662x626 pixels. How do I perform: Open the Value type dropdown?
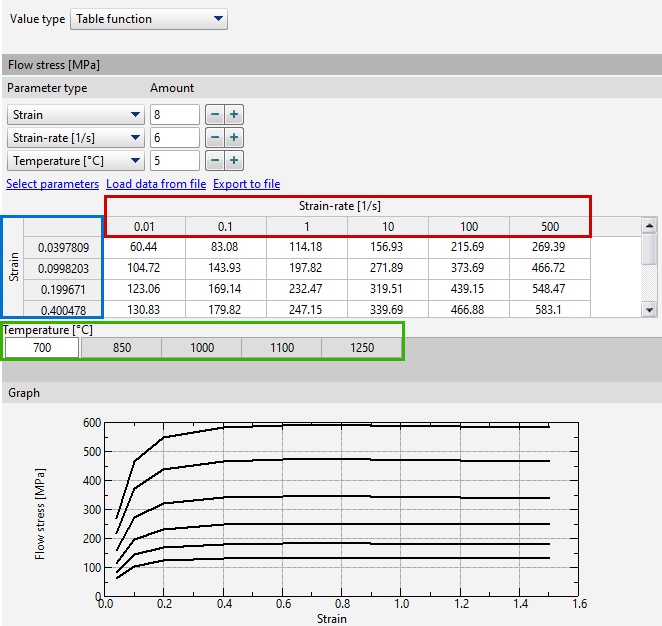click(x=149, y=19)
